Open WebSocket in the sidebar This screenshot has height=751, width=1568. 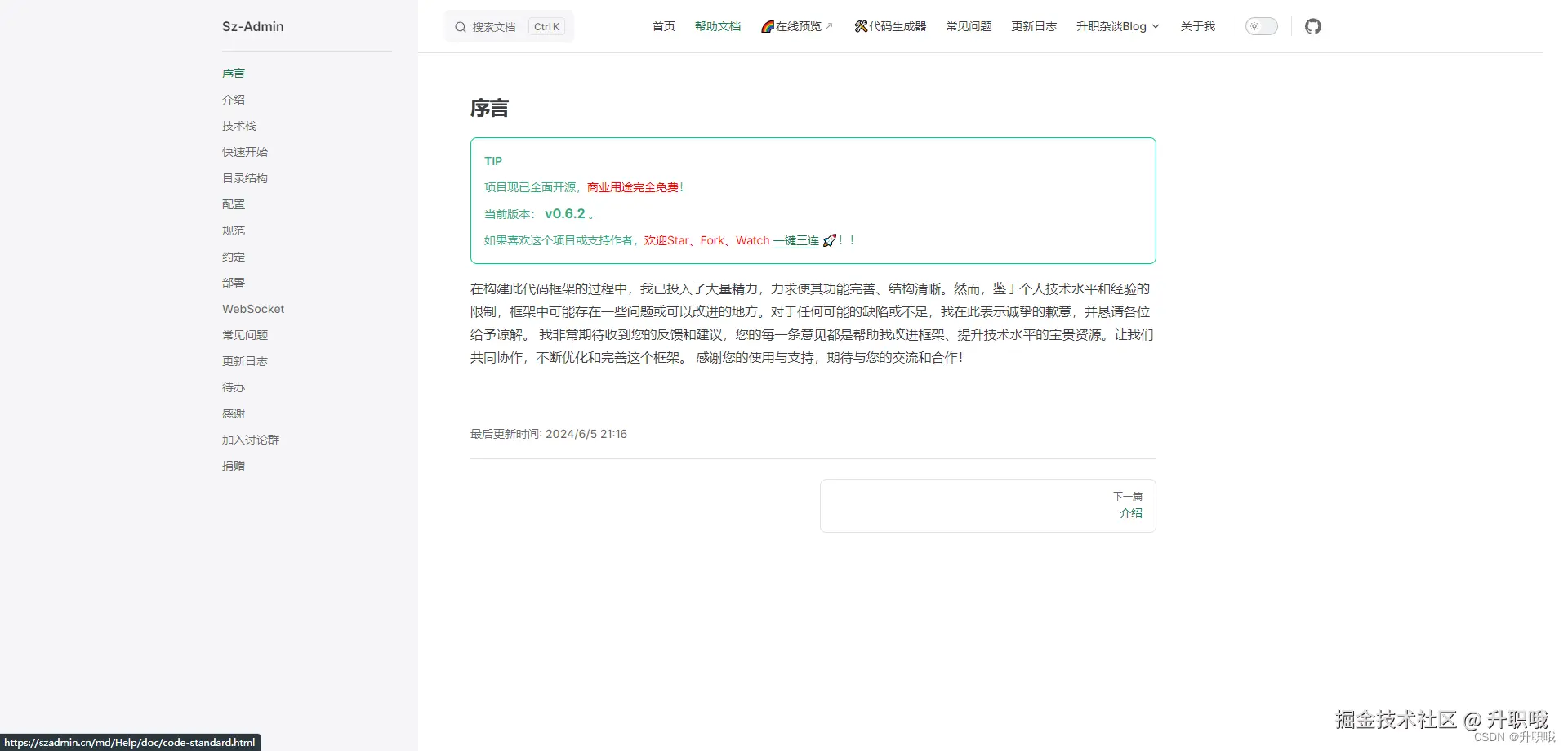point(252,309)
